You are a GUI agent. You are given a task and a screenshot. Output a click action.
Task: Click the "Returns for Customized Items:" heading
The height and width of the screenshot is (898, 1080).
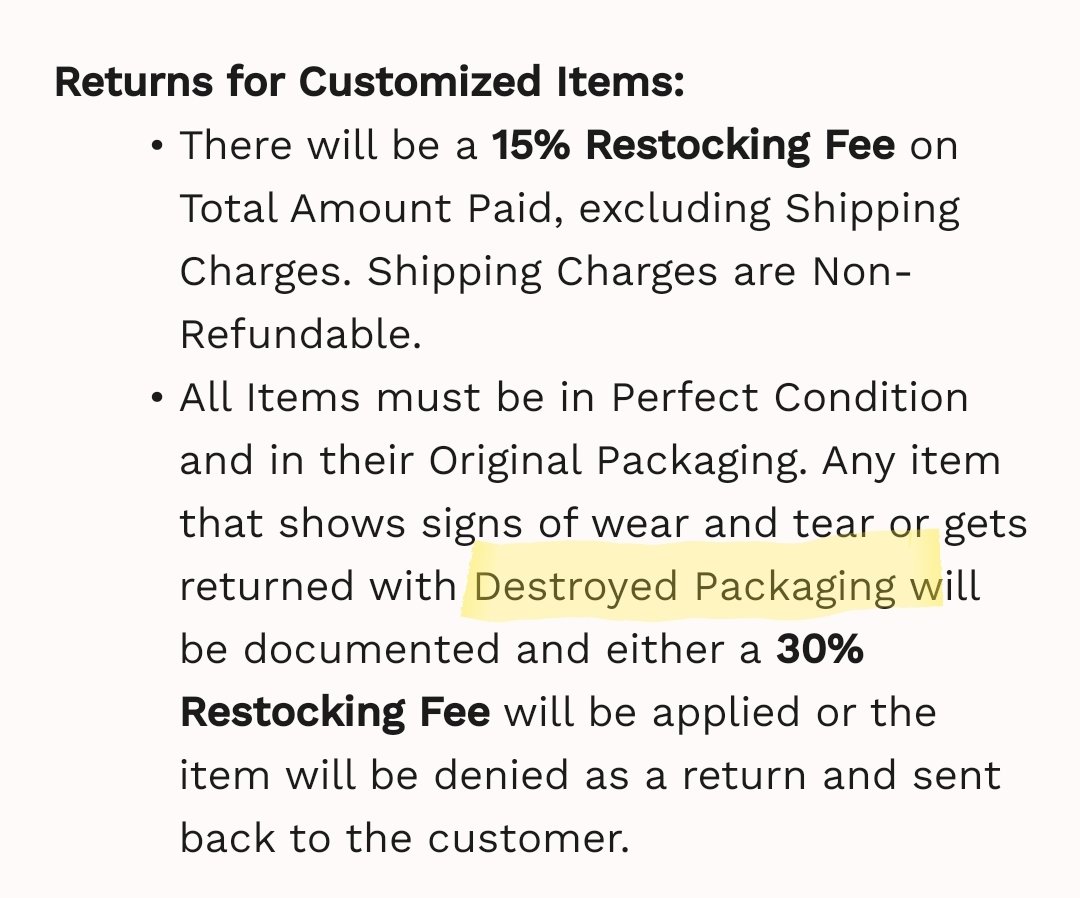click(369, 81)
